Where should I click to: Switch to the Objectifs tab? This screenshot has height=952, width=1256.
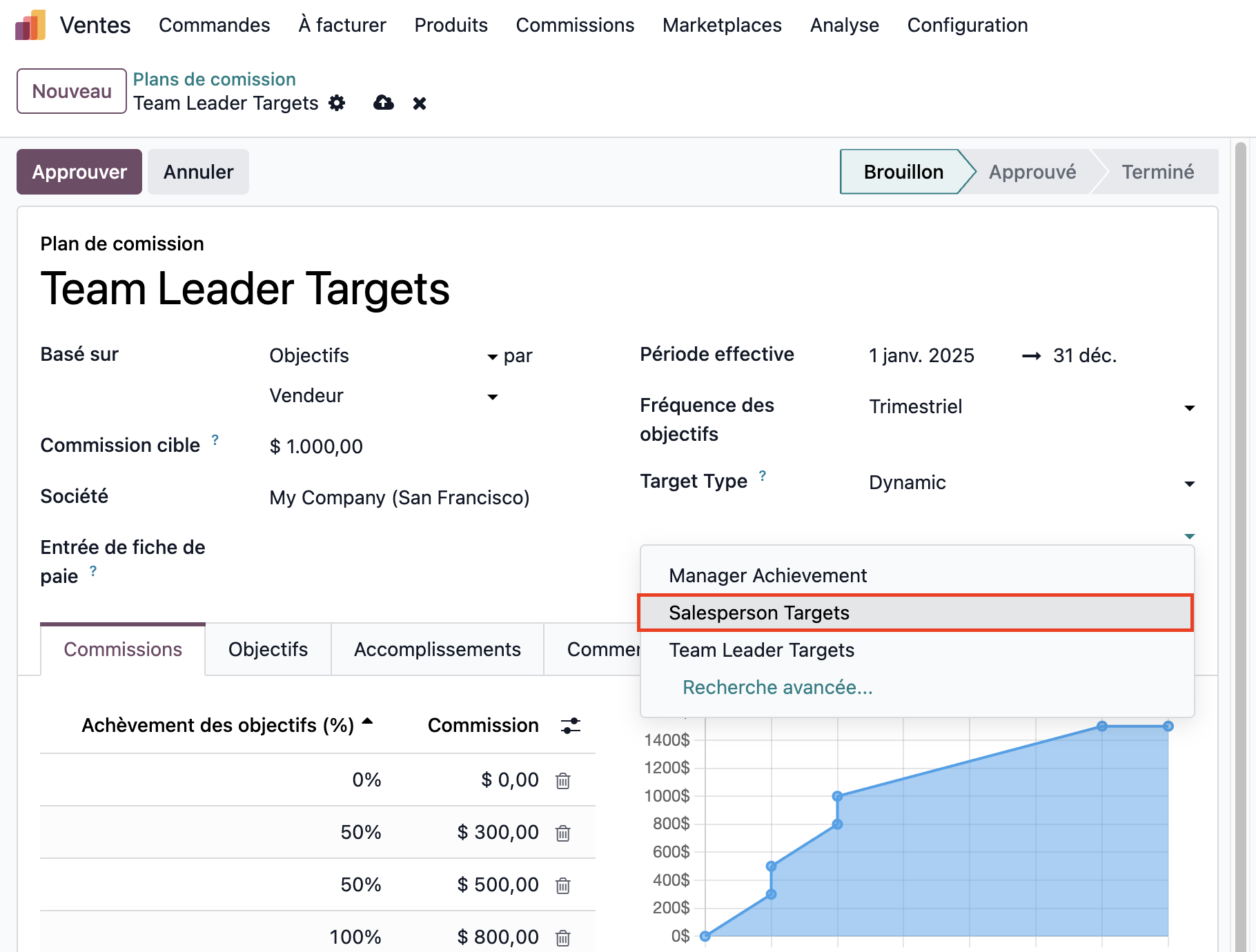(268, 650)
